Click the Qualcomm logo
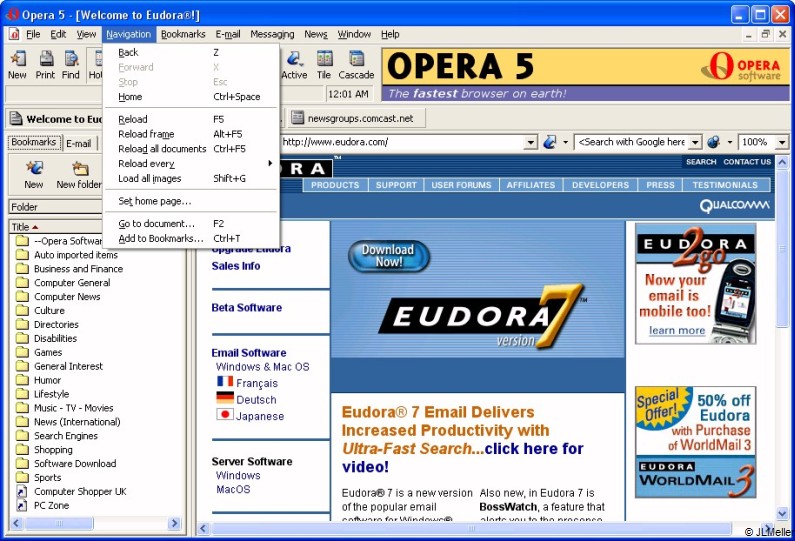 (x=734, y=205)
